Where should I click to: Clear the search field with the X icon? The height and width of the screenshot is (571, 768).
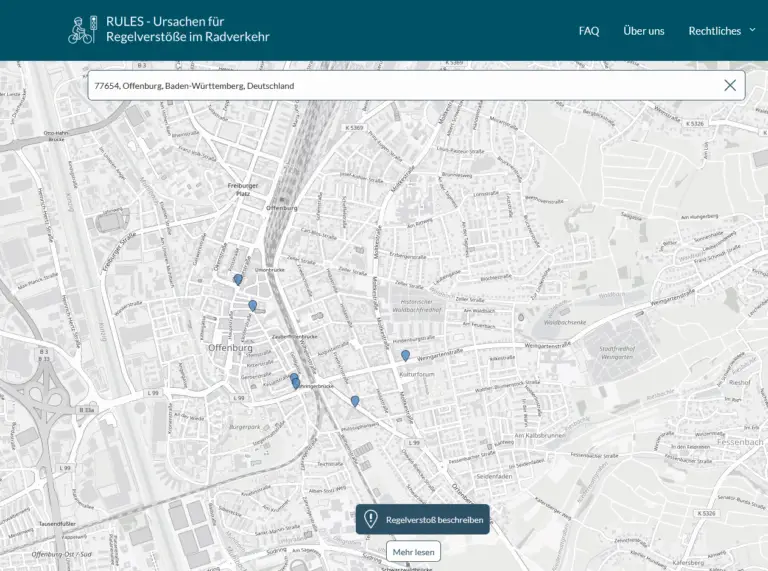[x=730, y=86]
